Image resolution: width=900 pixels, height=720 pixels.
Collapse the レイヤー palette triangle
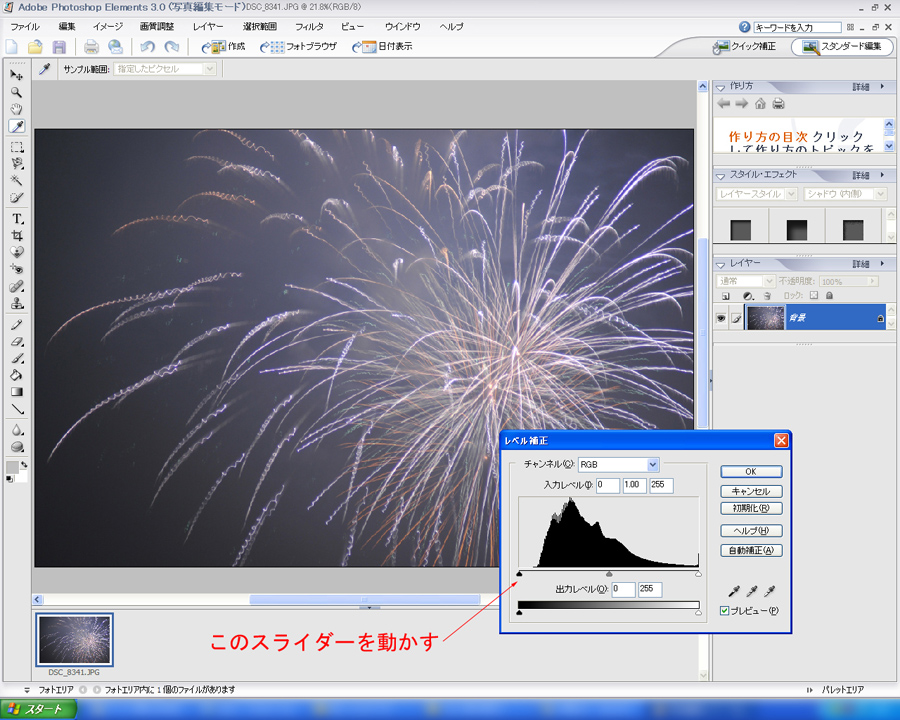722,263
